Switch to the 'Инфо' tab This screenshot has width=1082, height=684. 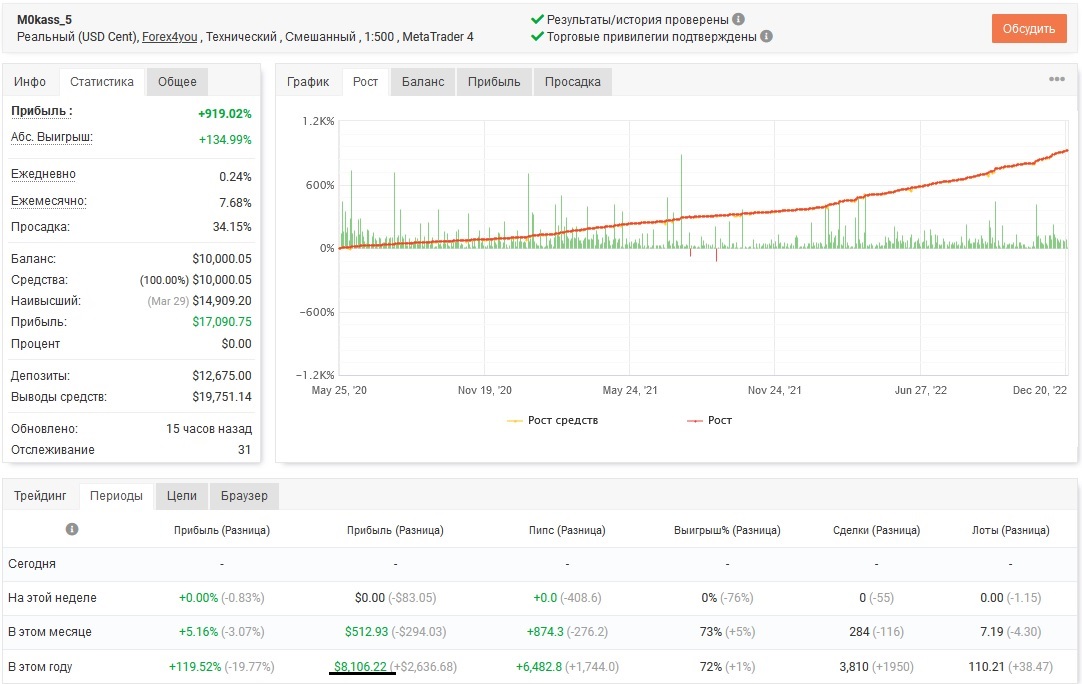pos(30,81)
